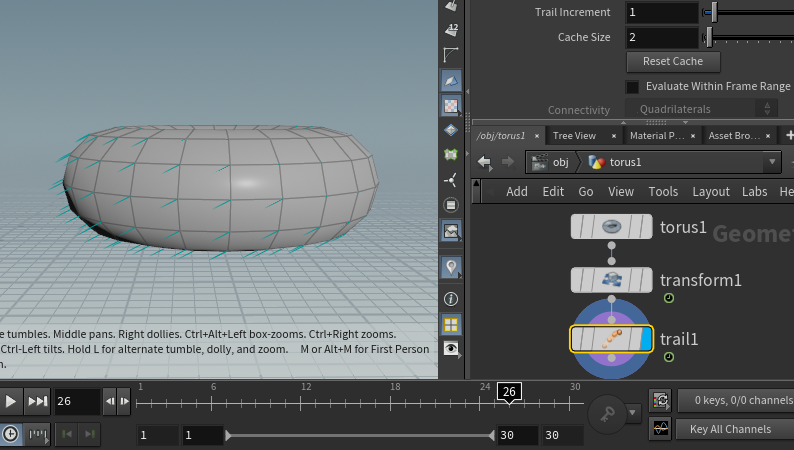Click the obj clapperboard icon in path bar
The width and height of the screenshot is (794, 450).
pos(539,162)
